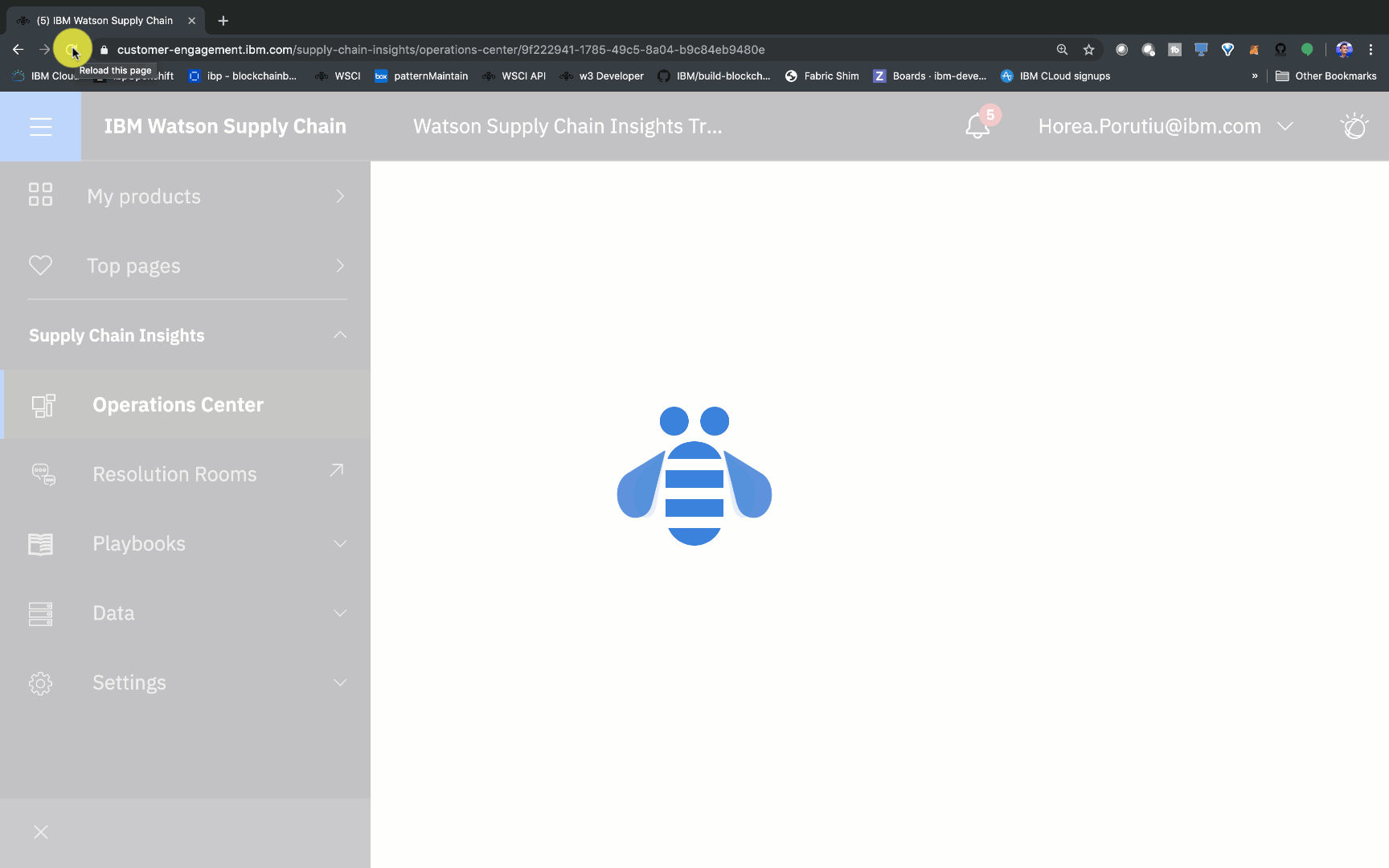Click the browser address bar URL
The height and width of the screenshot is (868, 1389).
click(440, 50)
